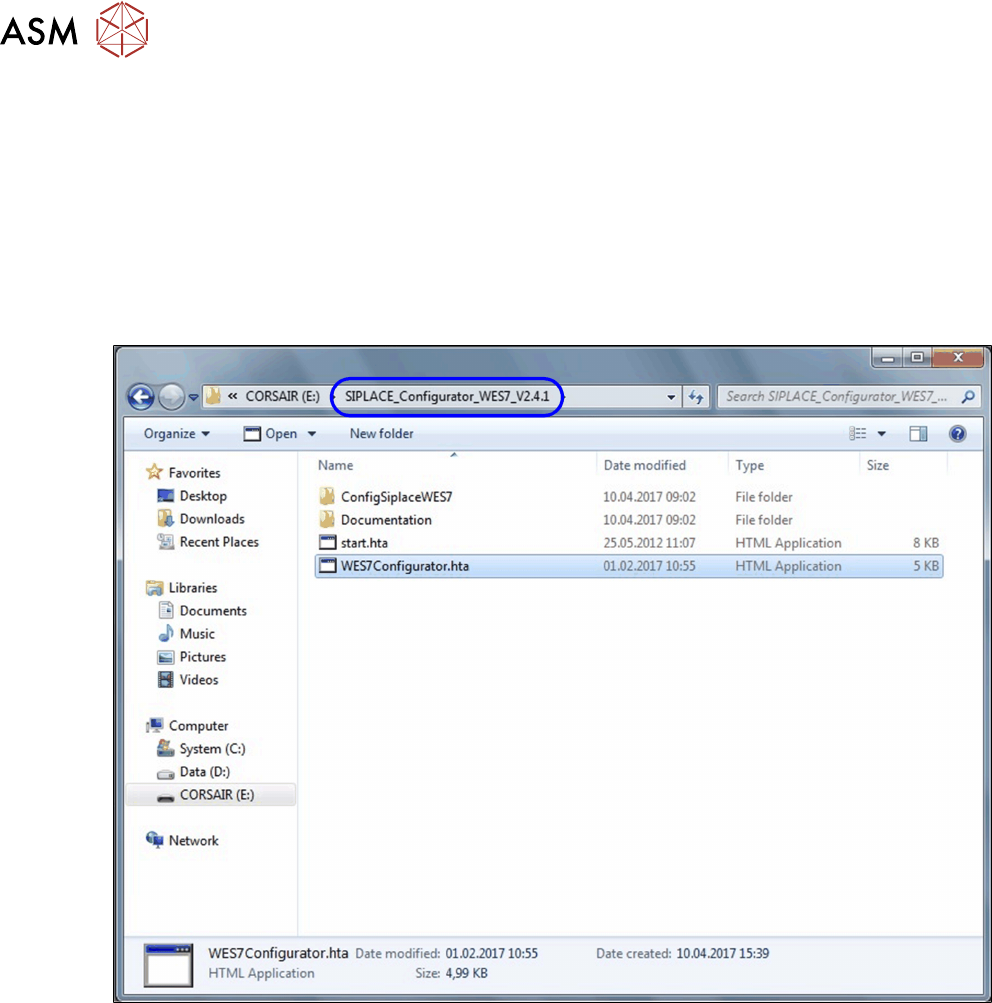Click the Computer icon in sidebar
The image size is (992, 1003).
pos(154,725)
